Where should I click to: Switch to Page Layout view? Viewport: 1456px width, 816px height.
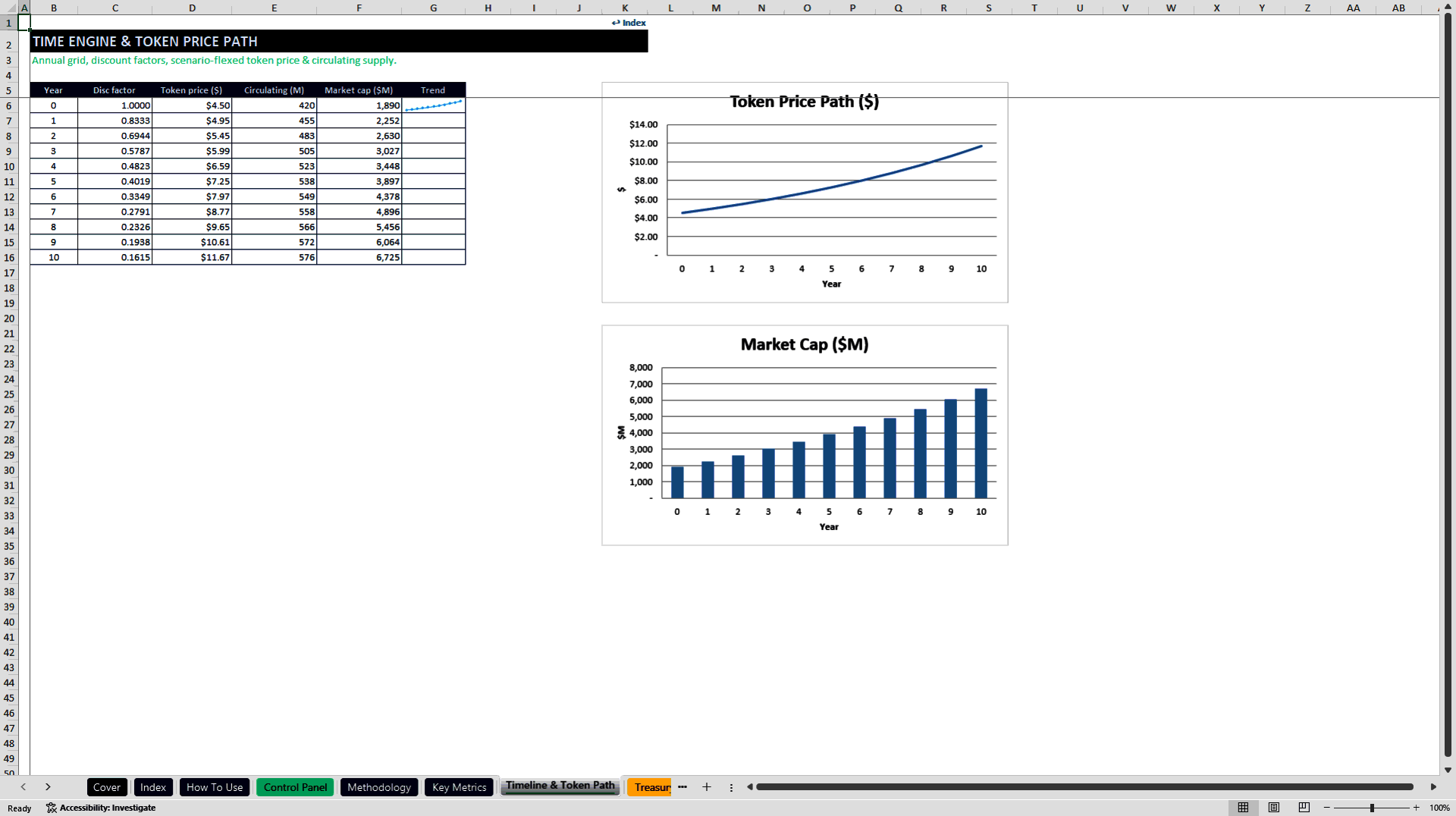click(1274, 808)
